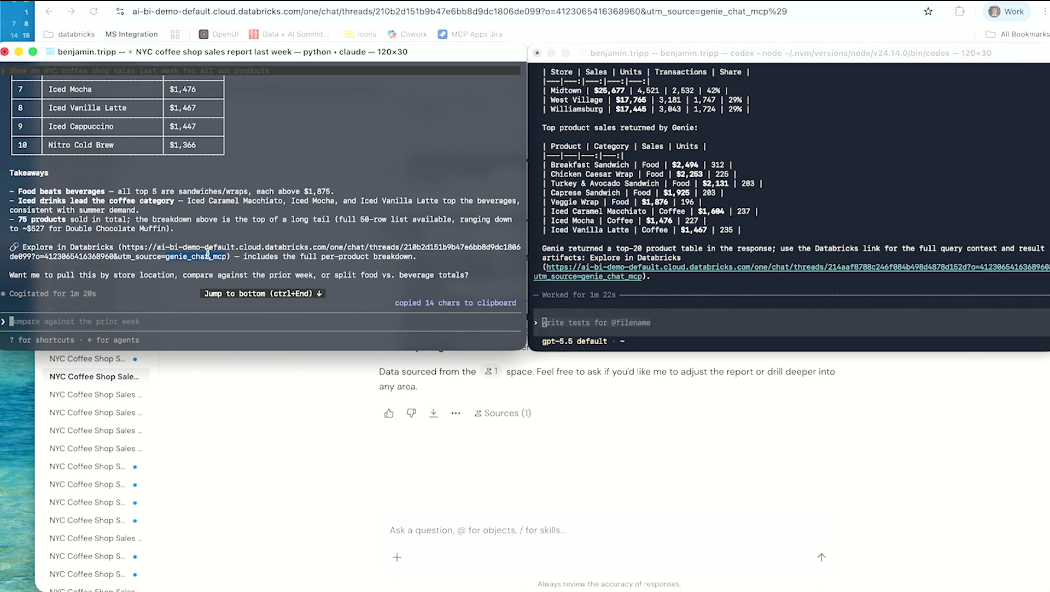Like the response with thumbs up
Screen dimensions: 1050x592
[x=389, y=413]
